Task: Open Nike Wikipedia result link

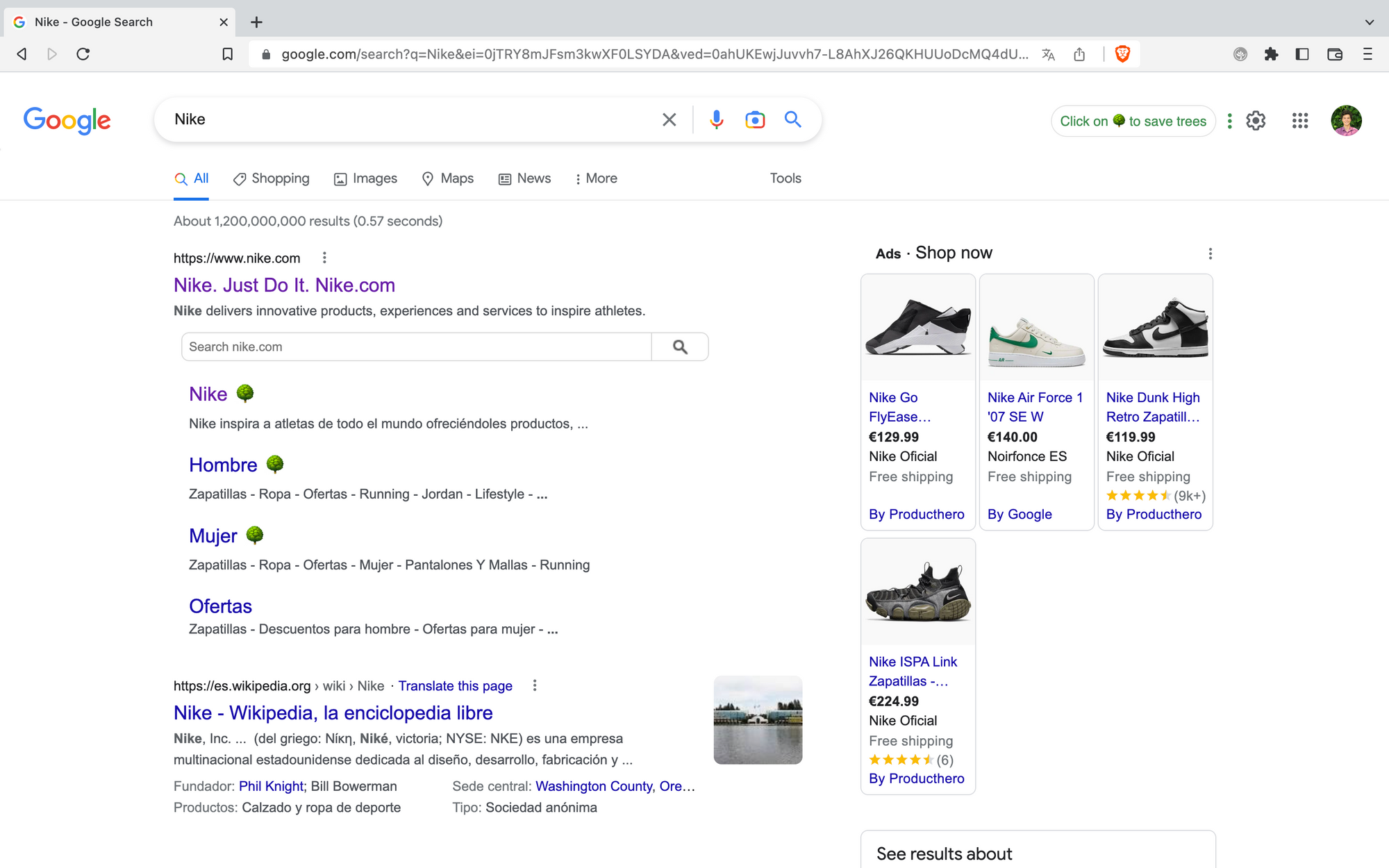Action: pyautogui.click(x=333, y=712)
